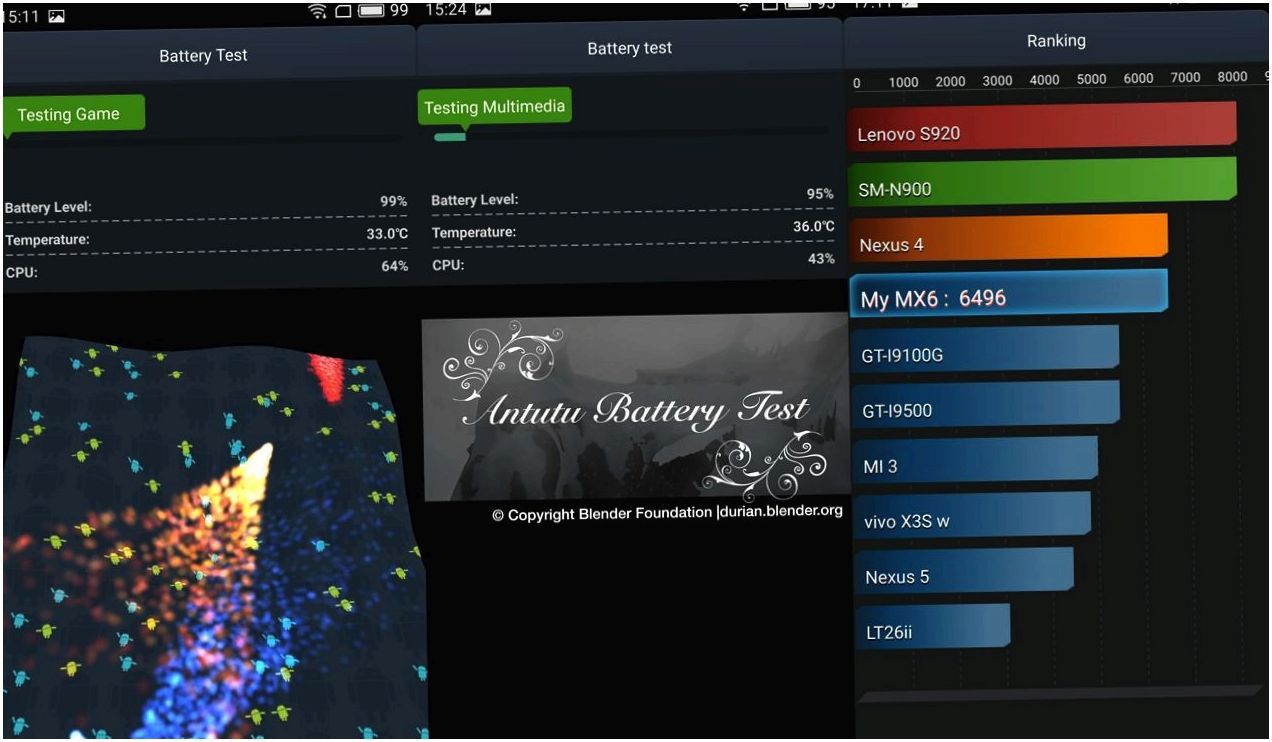
Task: Tap the picture icon beside 5:11 clock
Action: point(56,17)
